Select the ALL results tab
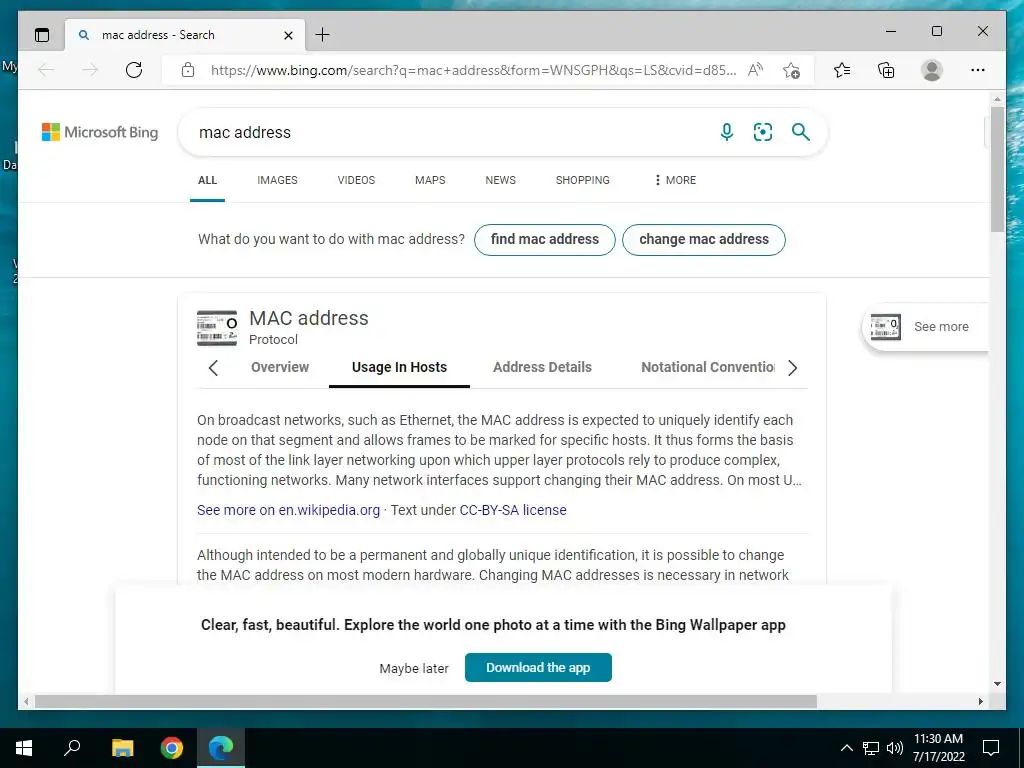1024x768 pixels. click(208, 180)
